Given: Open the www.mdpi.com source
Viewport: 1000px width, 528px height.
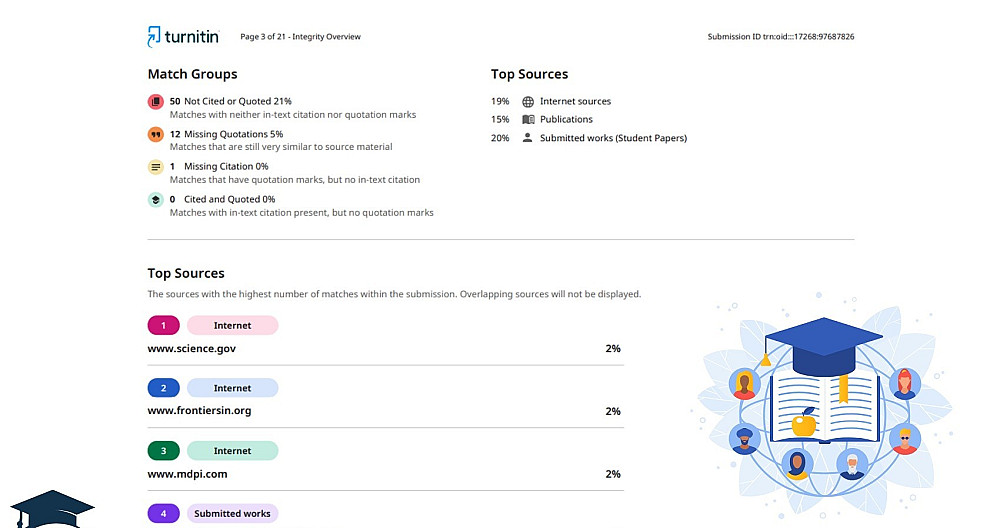Looking at the screenshot, I should click(x=187, y=474).
